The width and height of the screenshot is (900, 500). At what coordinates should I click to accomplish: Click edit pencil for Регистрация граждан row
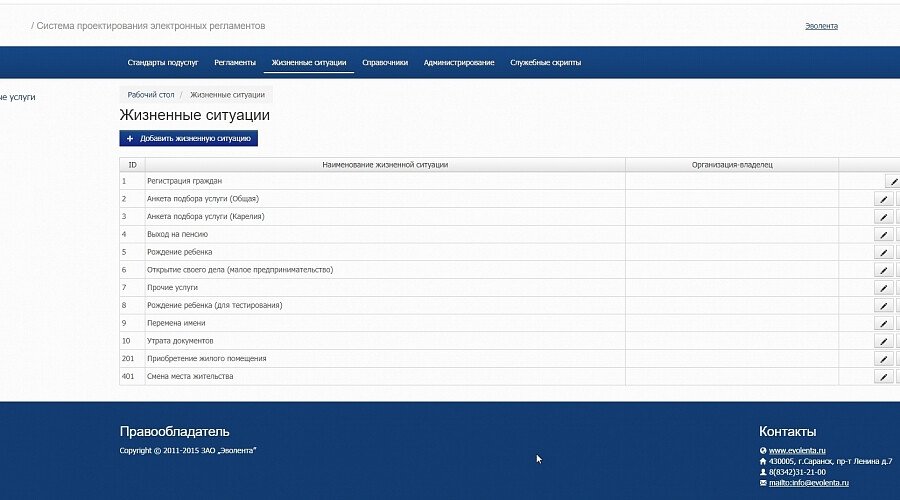pos(893,181)
